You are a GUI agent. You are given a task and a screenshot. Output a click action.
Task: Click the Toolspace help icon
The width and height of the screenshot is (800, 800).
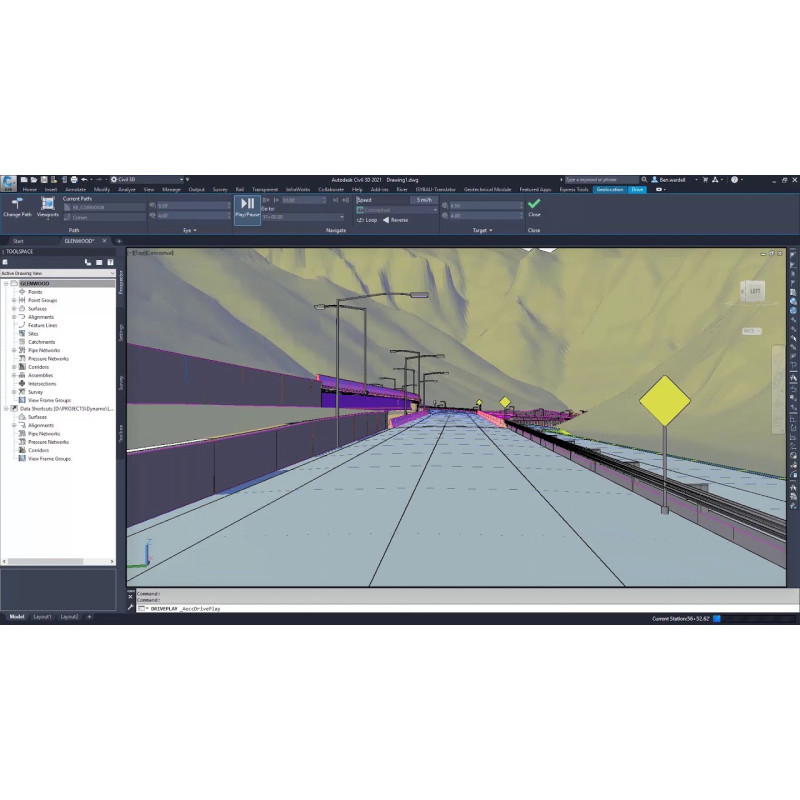[x=110, y=262]
